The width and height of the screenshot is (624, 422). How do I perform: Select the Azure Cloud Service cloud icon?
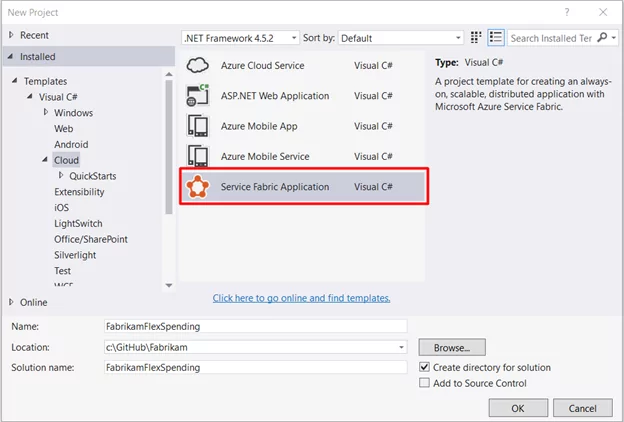click(198, 65)
